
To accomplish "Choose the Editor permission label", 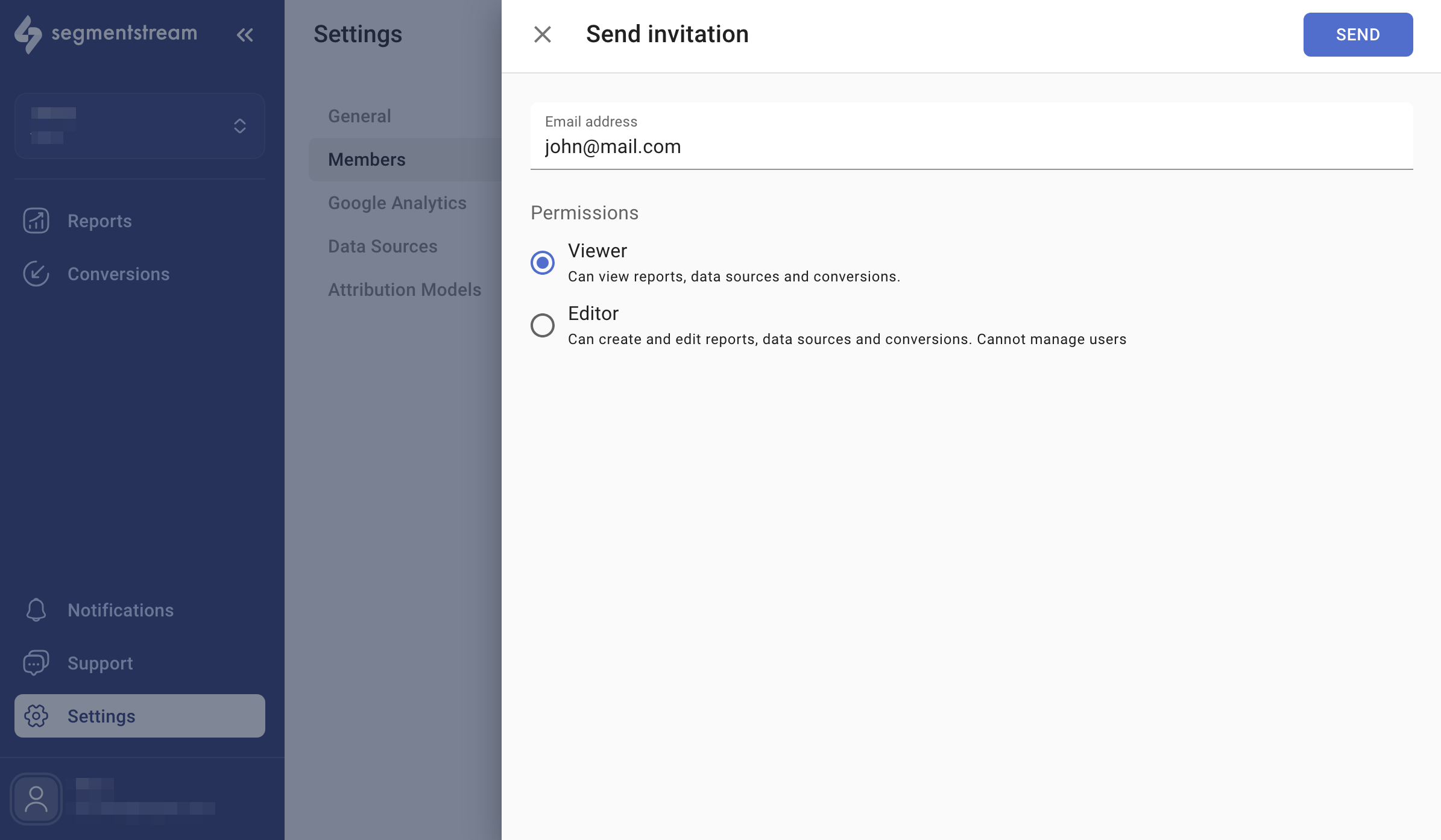I will (593, 313).
